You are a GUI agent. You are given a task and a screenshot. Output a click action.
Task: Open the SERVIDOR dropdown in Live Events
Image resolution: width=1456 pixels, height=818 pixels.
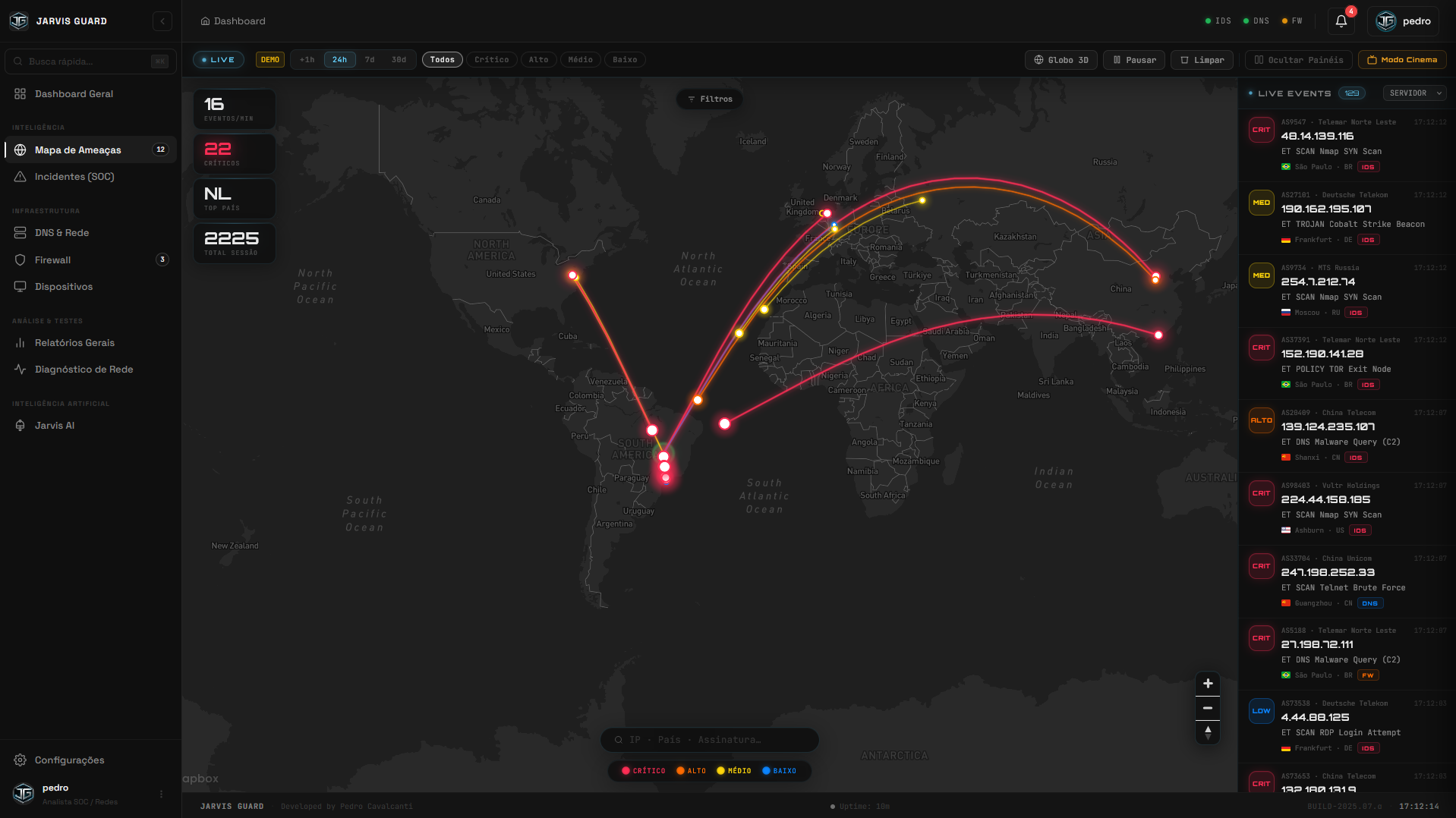pos(1413,93)
